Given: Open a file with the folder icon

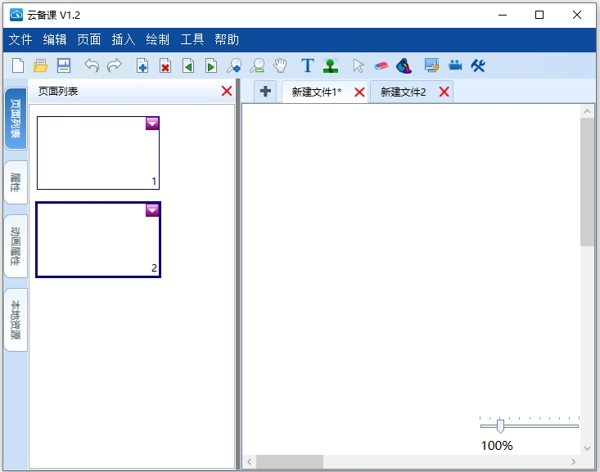Looking at the screenshot, I should pos(41,66).
